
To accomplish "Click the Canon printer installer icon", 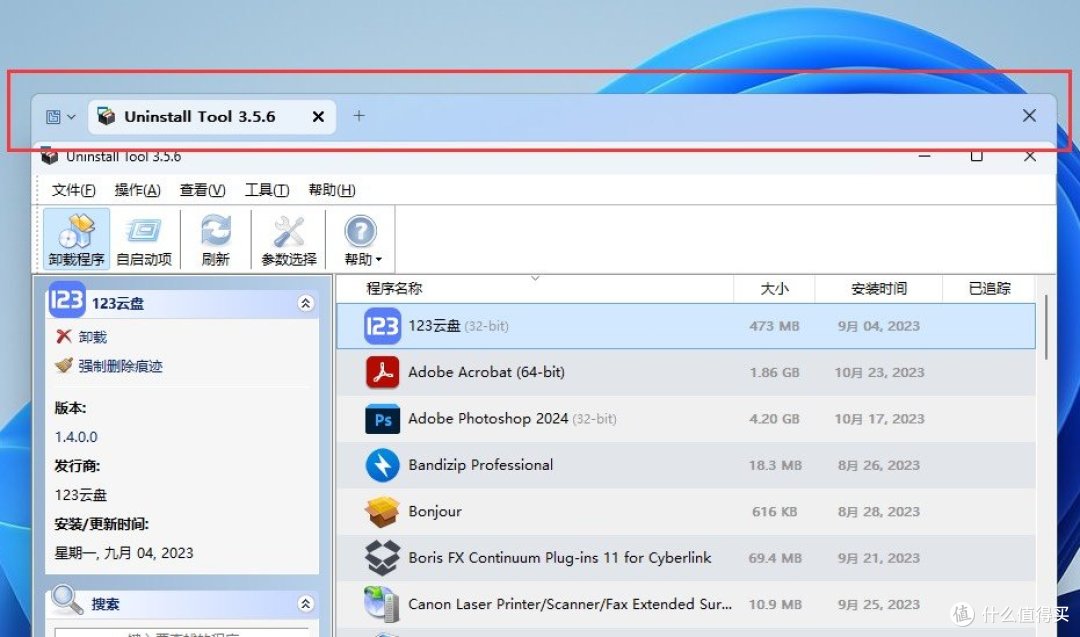I will click(382, 604).
